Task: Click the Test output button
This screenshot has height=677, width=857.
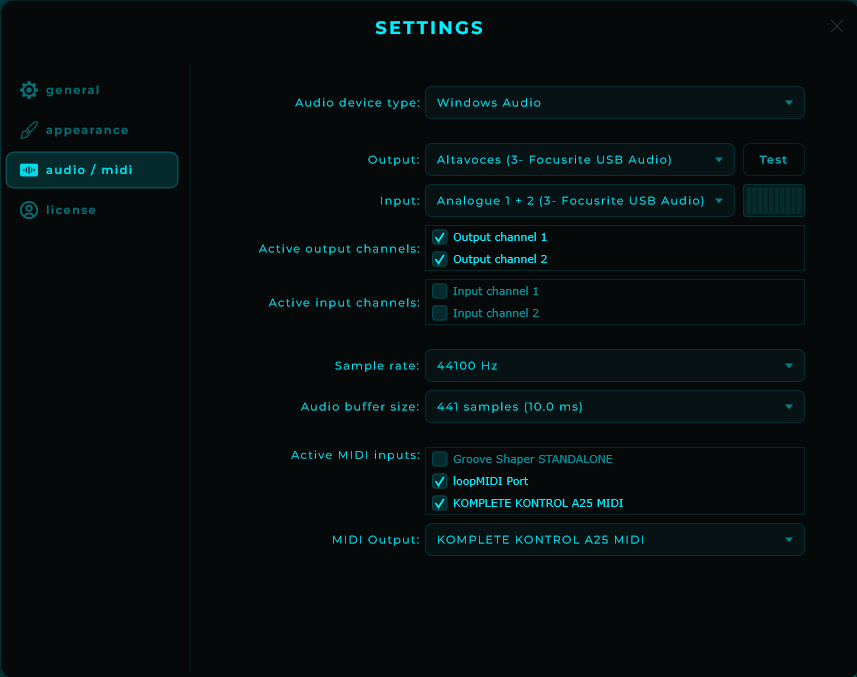Action: point(773,160)
